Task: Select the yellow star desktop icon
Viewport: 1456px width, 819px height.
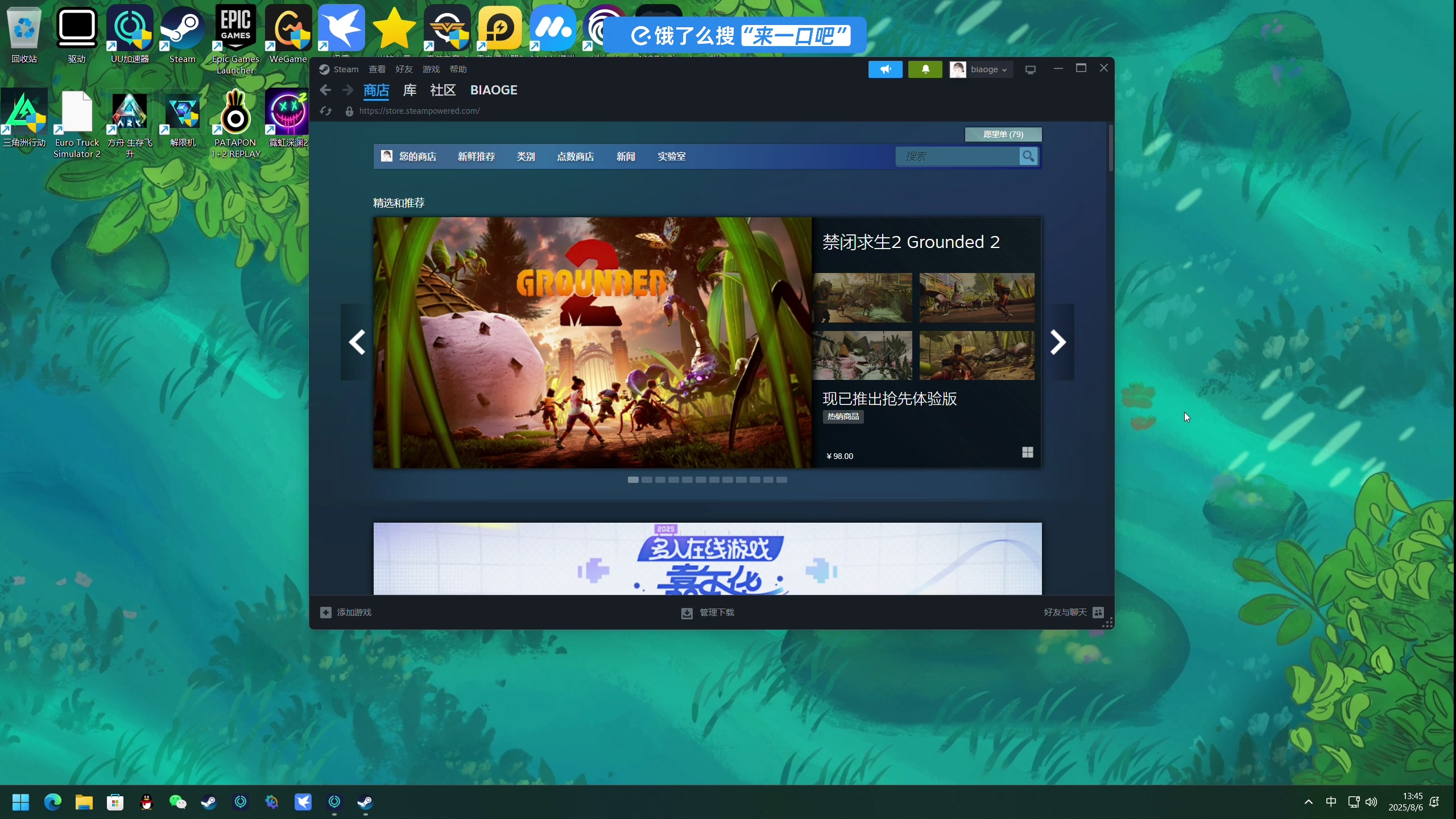Action: pyautogui.click(x=394, y=28)
